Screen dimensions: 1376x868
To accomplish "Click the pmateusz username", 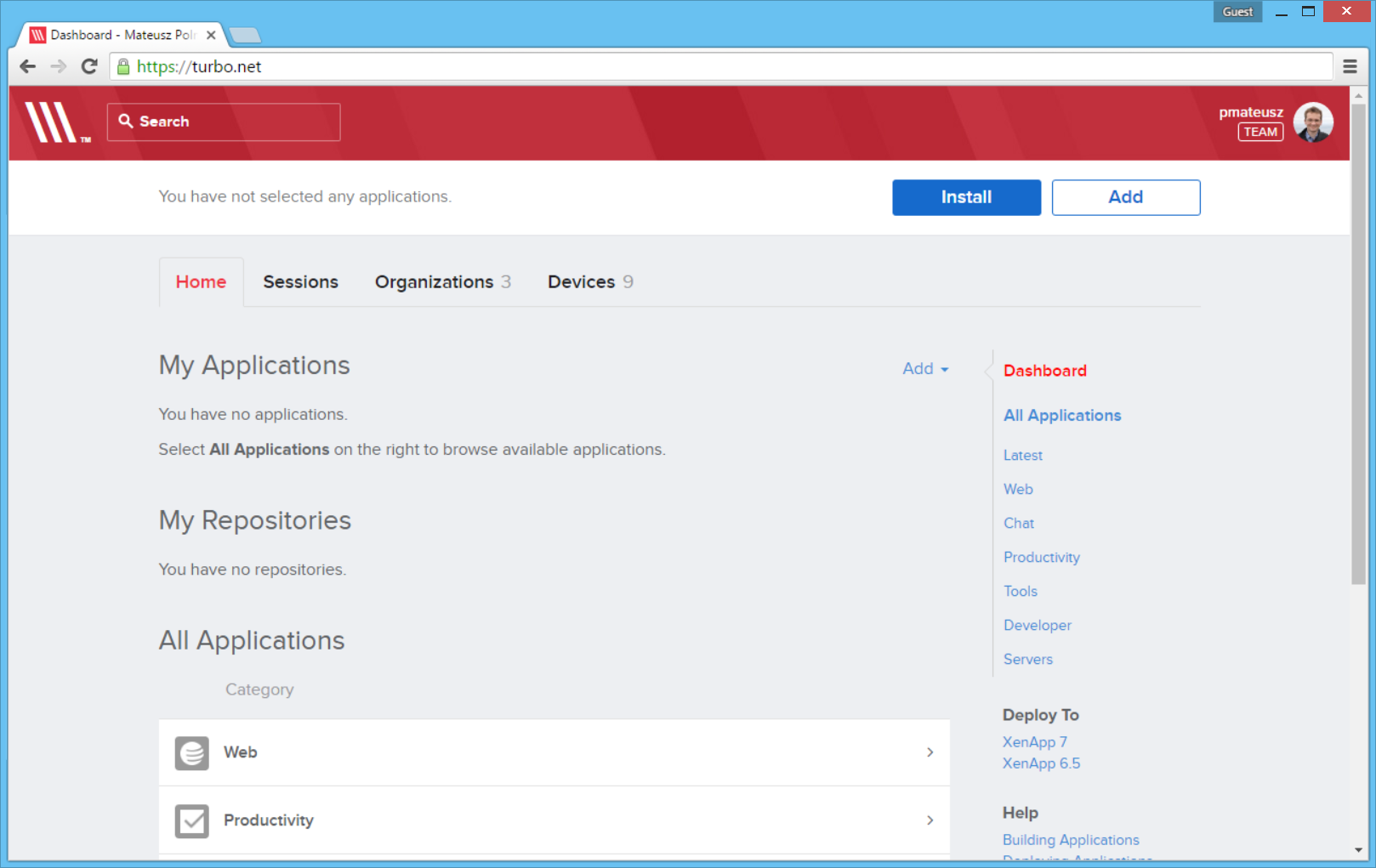I will pyautogui.click(x=1251, y=112).
